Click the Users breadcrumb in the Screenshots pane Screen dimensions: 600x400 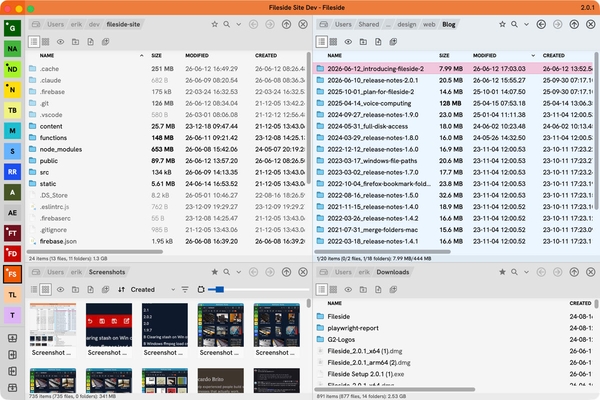55,272
